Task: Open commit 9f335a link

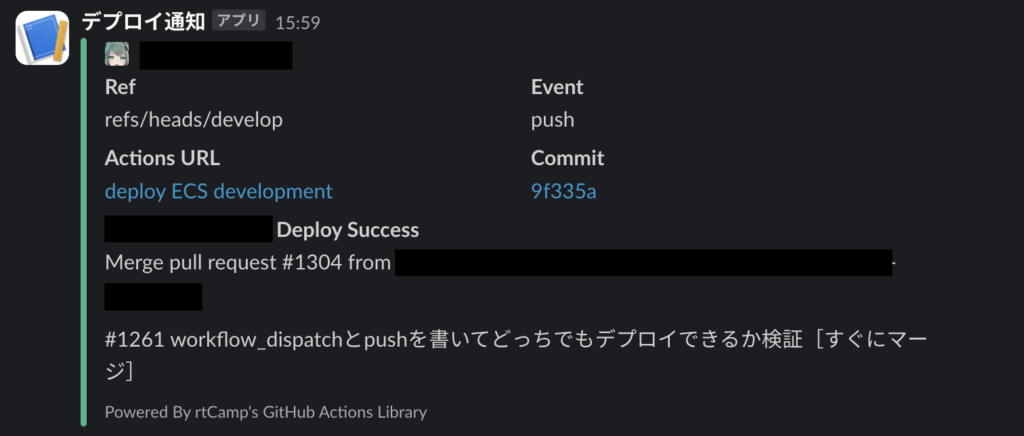Action: pos(564,191)
